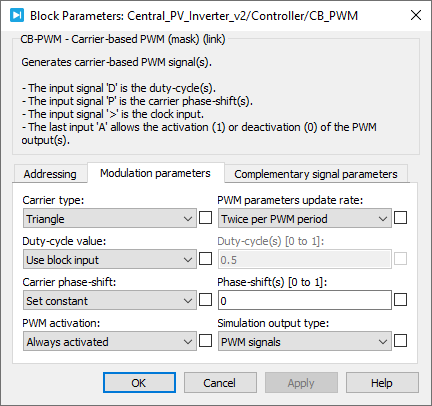Open the Carrier type dropdown showing Triangle

[x=110, y=219]
